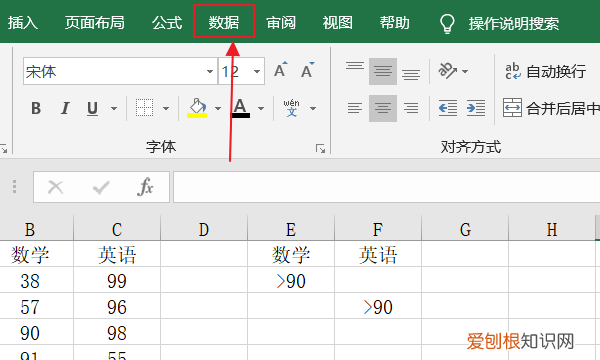This screenshot has height=360, width=600.
Task: Click the cell borders icon
Action: pos(145,108)
